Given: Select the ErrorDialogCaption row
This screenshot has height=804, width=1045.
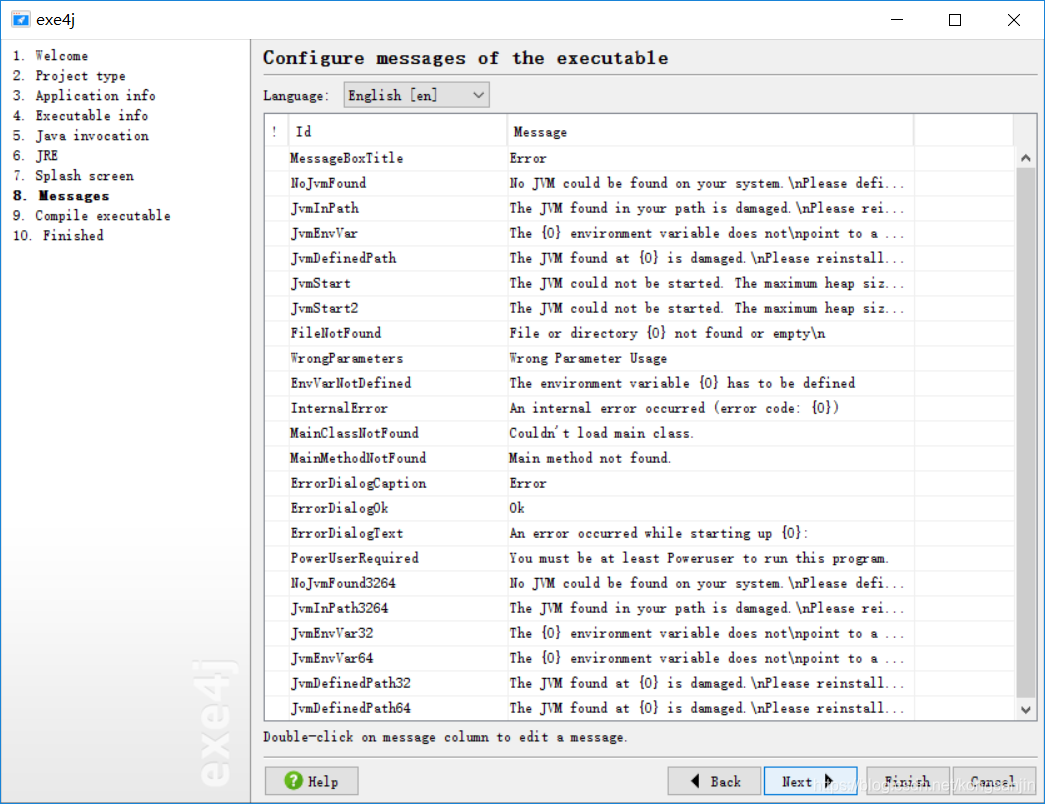Looking at the screenshot, I should click(640, 483).
